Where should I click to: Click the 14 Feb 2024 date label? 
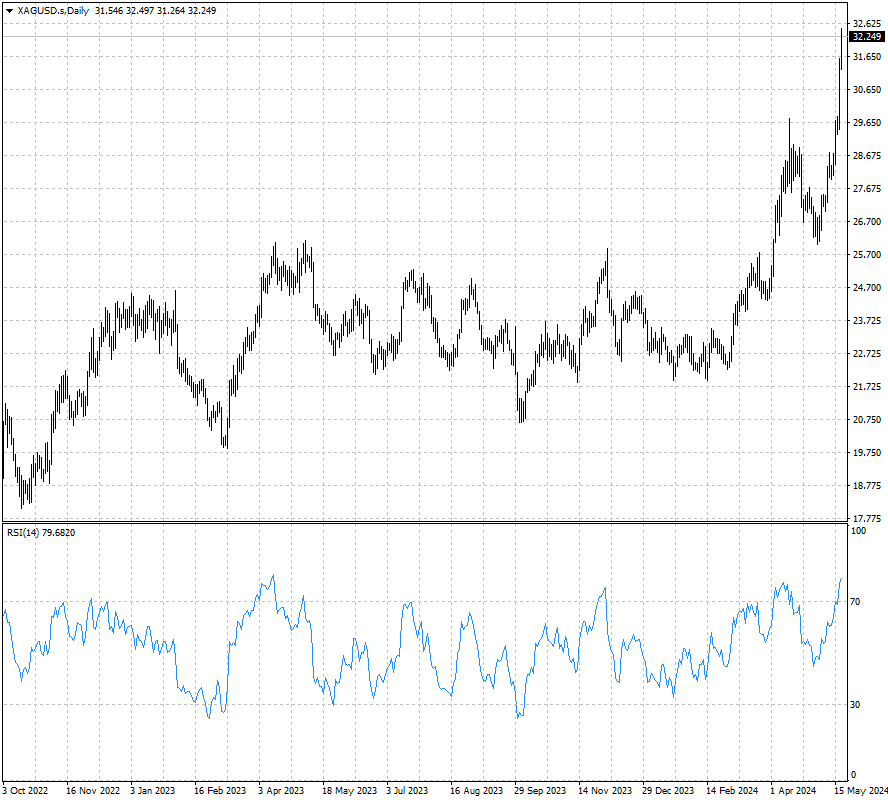coord(732,790)
